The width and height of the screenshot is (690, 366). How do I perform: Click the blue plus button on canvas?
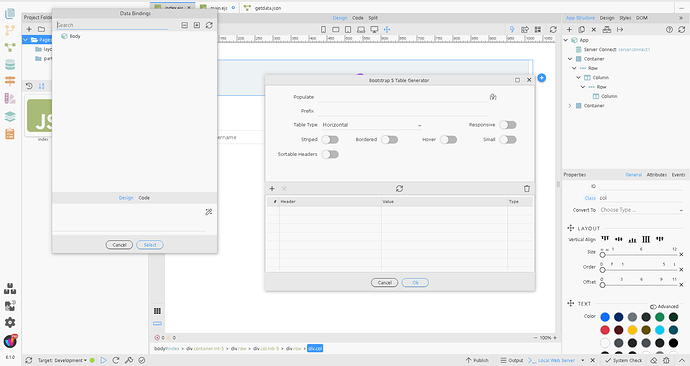(x=542, y=78)
